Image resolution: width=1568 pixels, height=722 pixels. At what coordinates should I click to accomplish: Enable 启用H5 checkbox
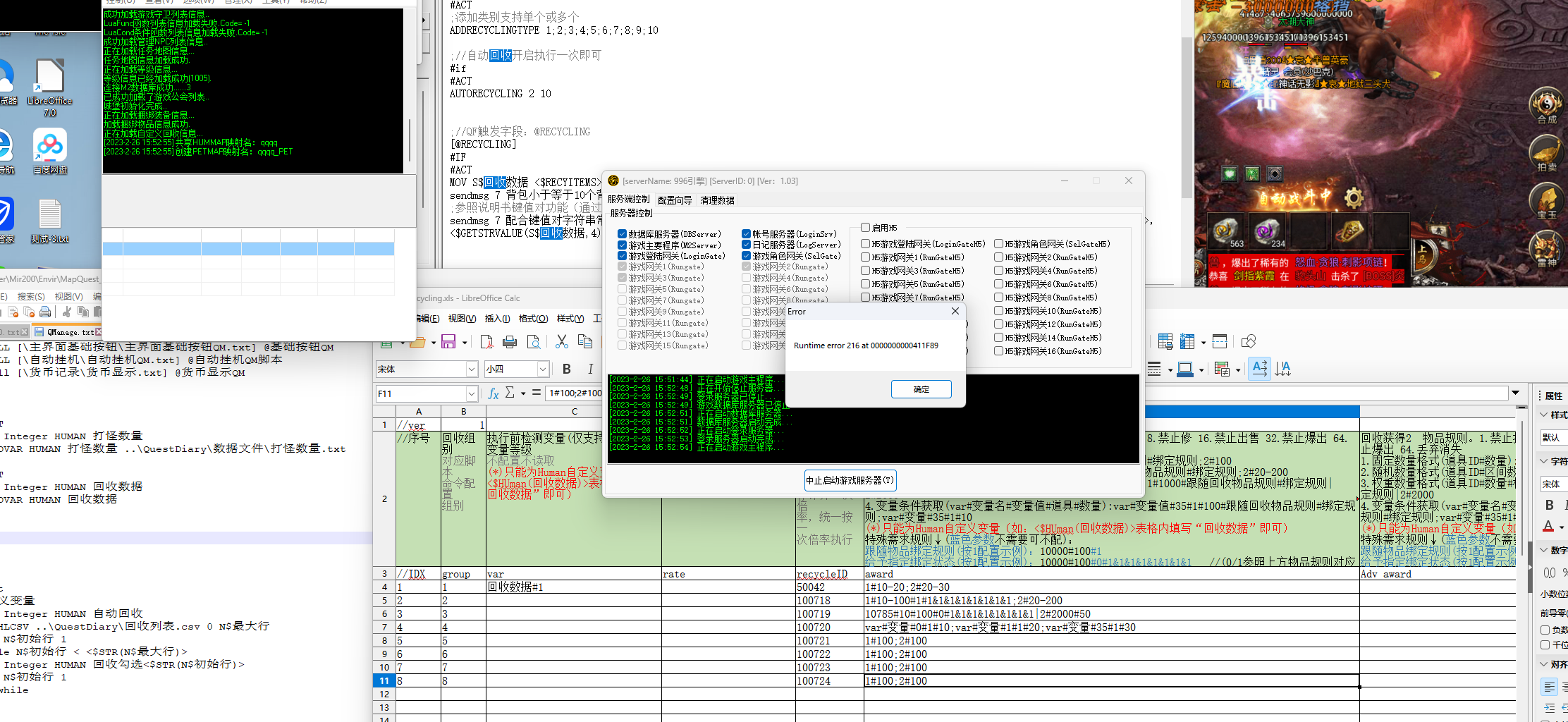tap(865, 228)
